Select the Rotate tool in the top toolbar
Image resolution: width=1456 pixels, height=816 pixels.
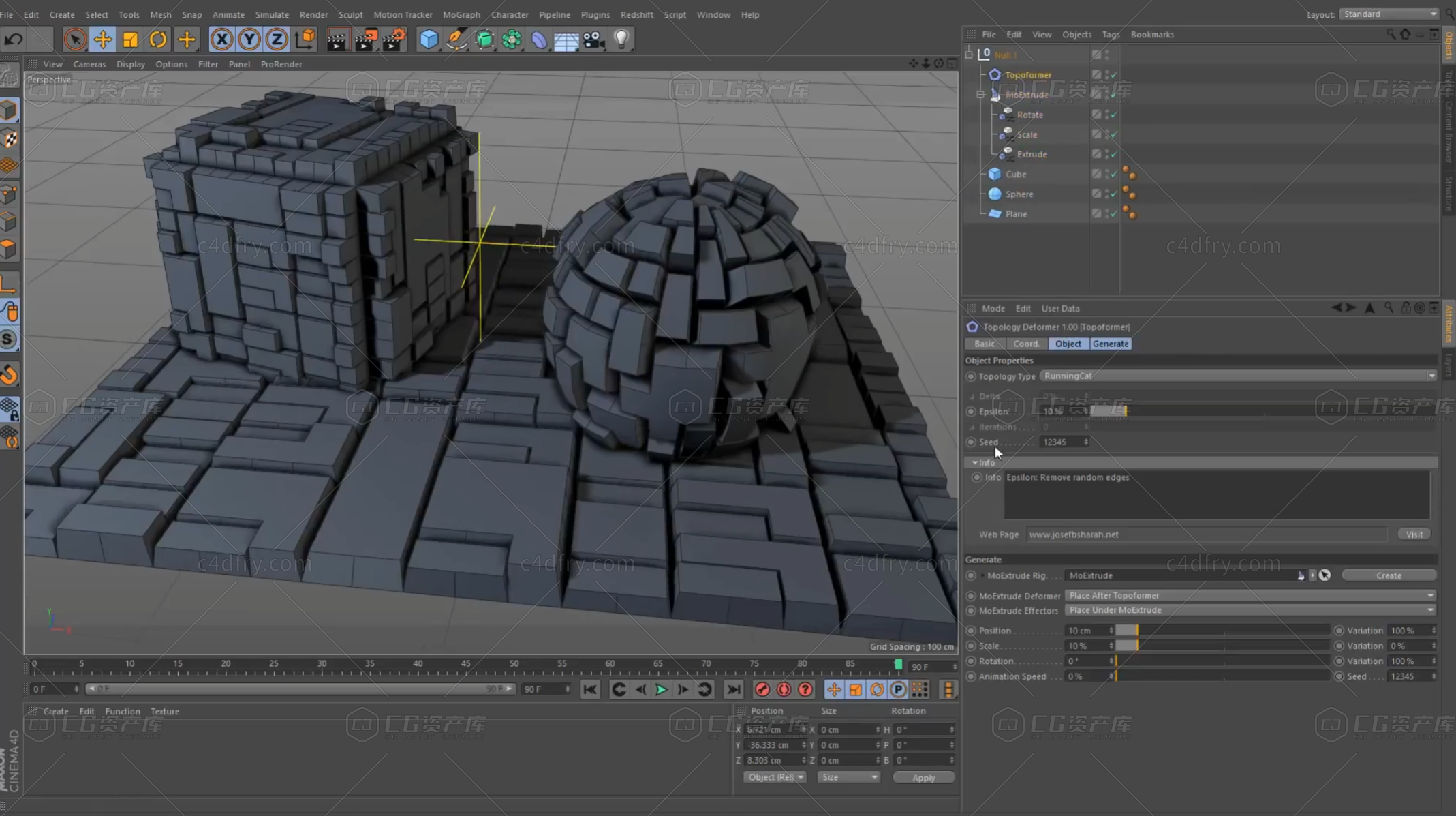point(158,40)
